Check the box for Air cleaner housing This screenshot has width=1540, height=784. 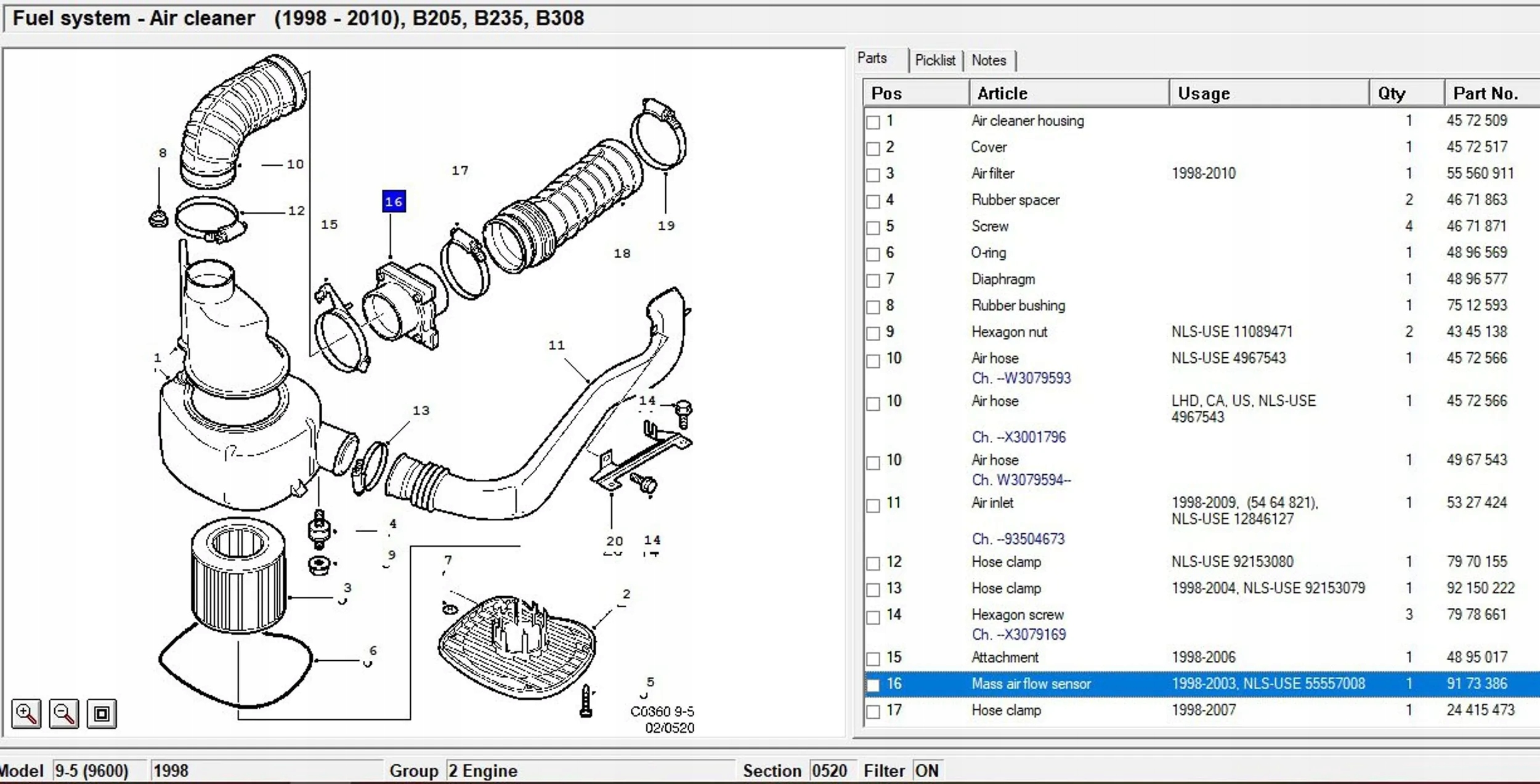873,122
